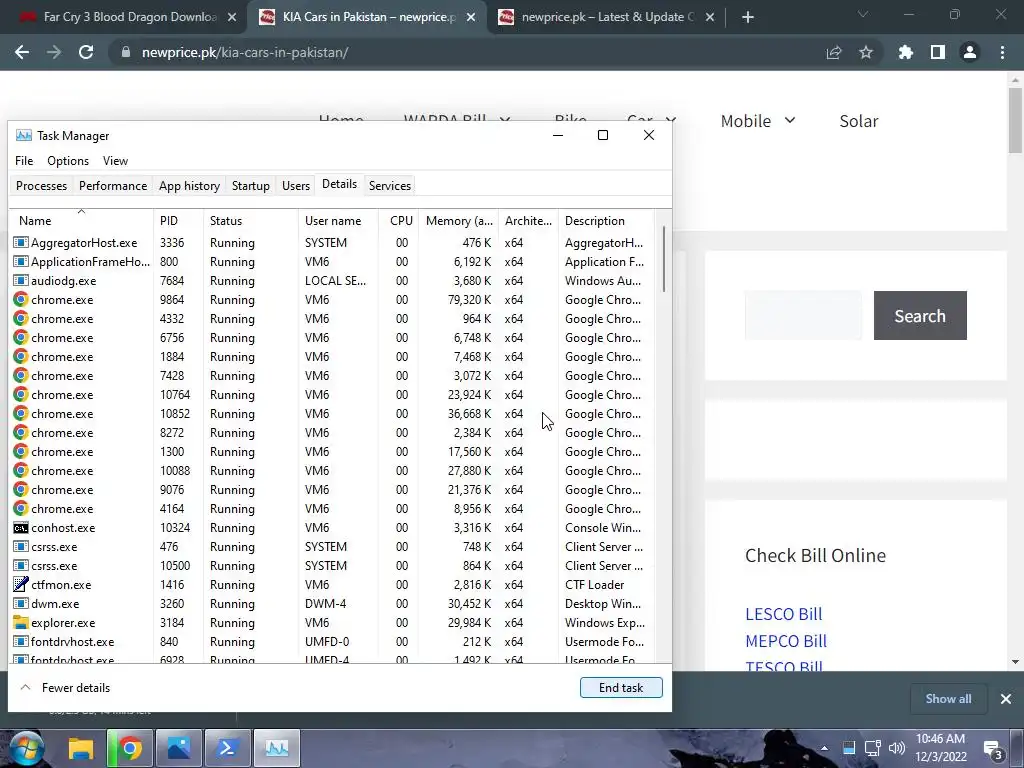Open the Chrome profile avatar
The height and width of the screenshot is (768, 1024).
(x=970, y=52)
